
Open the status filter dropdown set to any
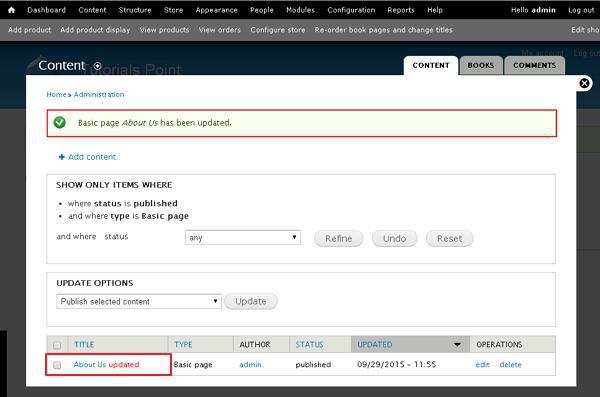(x=243, y=237)
